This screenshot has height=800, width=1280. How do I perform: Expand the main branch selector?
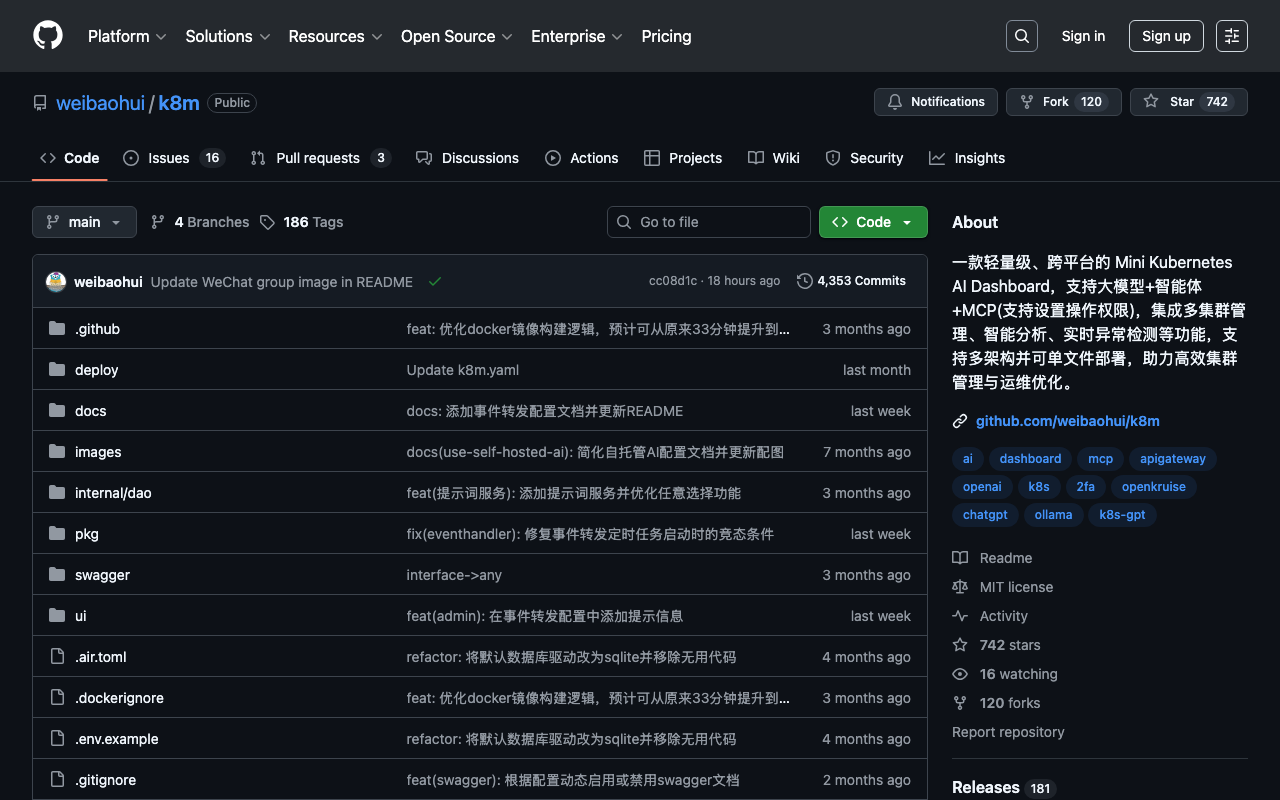(84, 222)
